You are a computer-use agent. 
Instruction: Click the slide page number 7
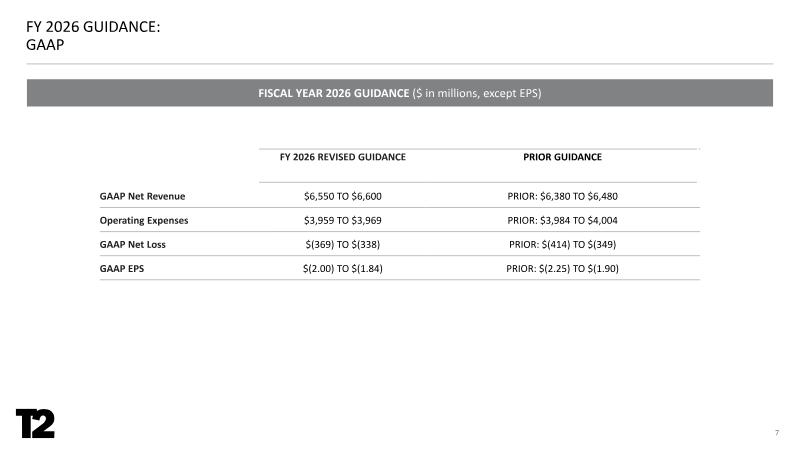[776, 432]
